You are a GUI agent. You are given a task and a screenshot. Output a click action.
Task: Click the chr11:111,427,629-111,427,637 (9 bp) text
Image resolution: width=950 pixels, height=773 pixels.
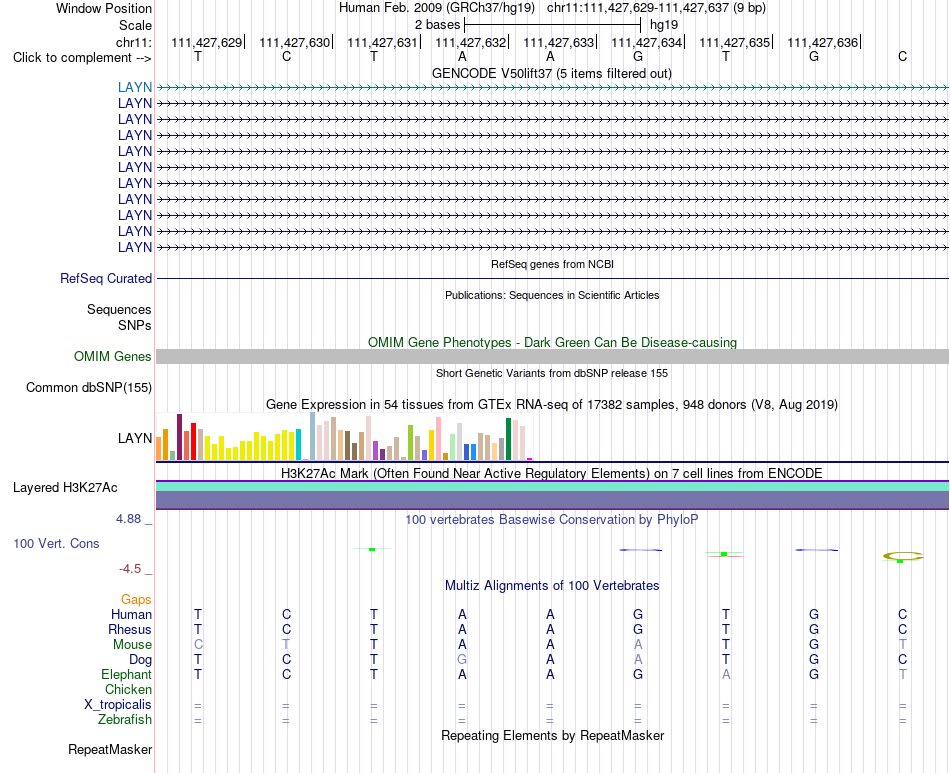click(656, 8)
